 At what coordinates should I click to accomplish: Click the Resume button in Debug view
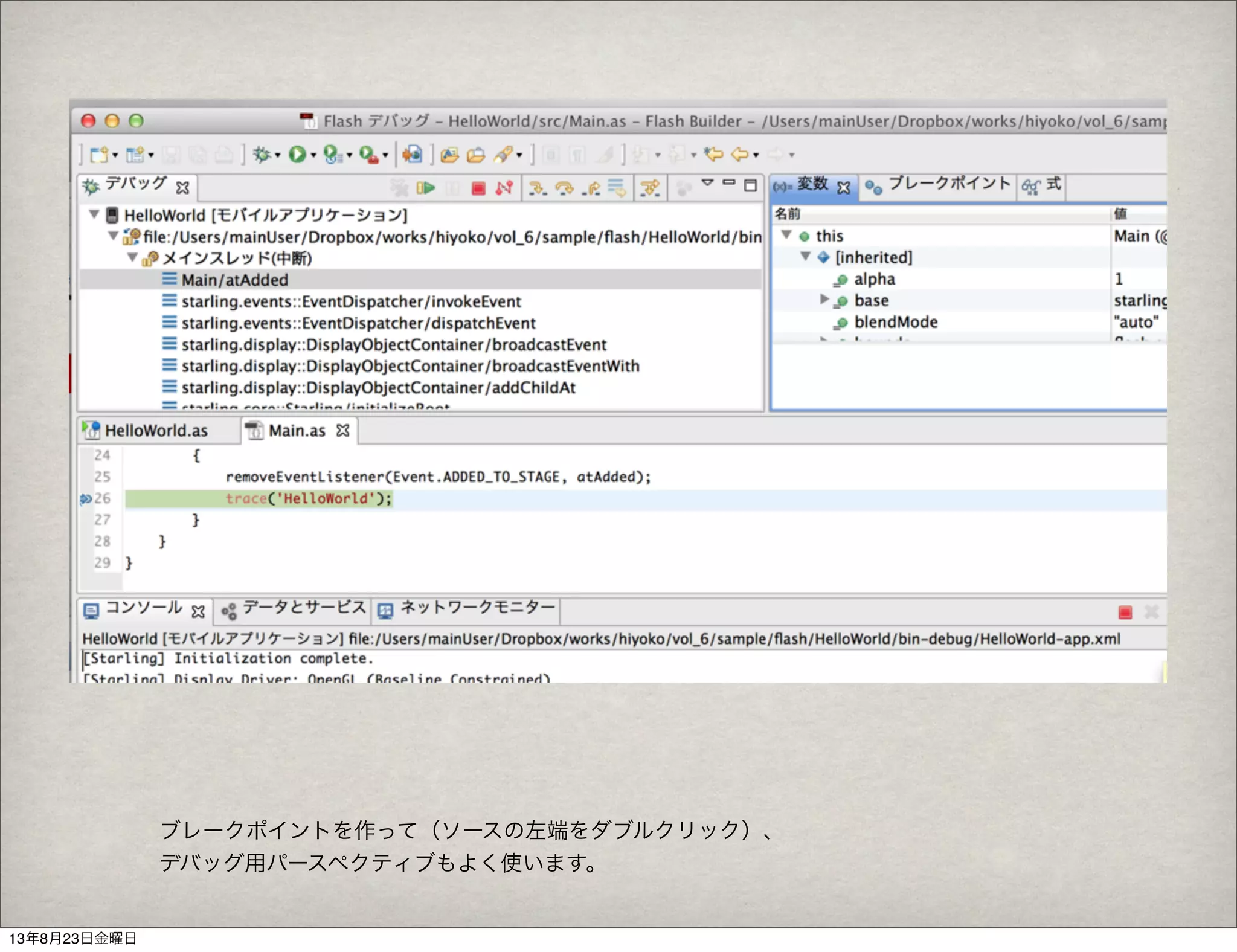[426, 188]
